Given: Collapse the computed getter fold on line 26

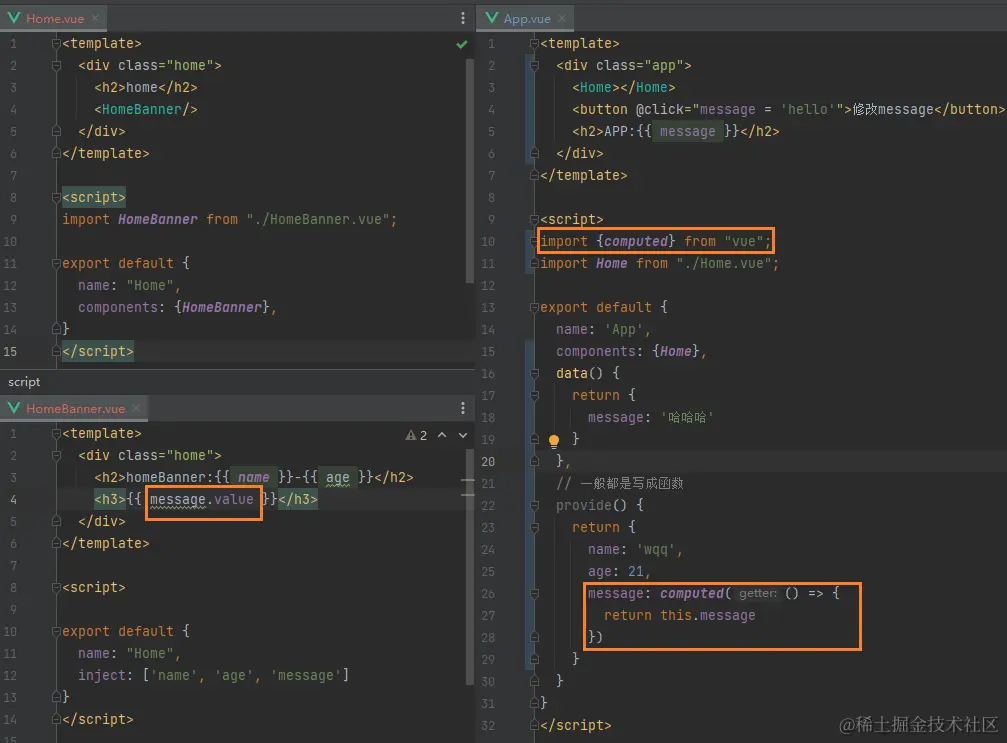Looking at the screenshot, I should click(x=534, y=593).
